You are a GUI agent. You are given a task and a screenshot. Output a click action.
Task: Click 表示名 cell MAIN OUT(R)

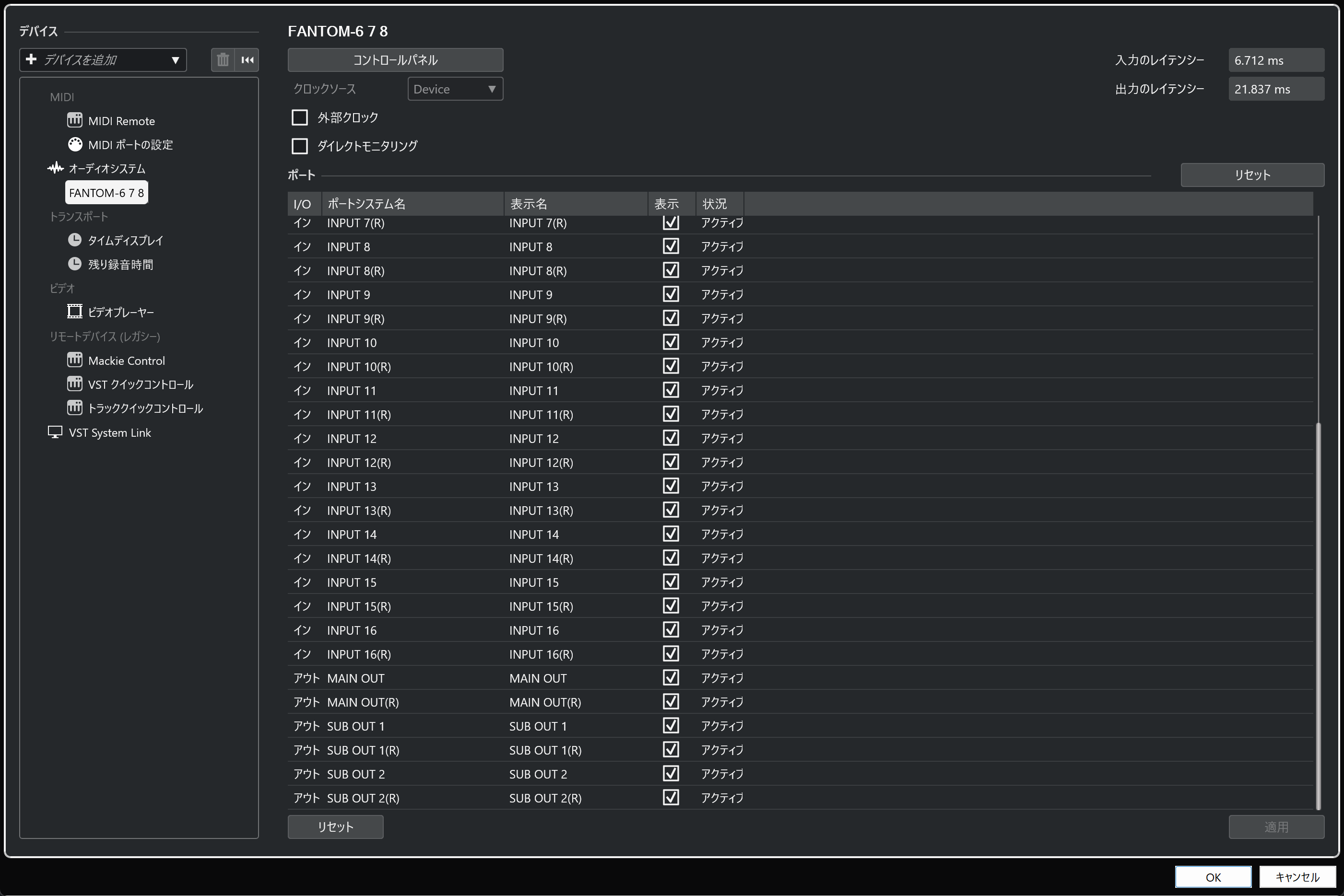545,702
